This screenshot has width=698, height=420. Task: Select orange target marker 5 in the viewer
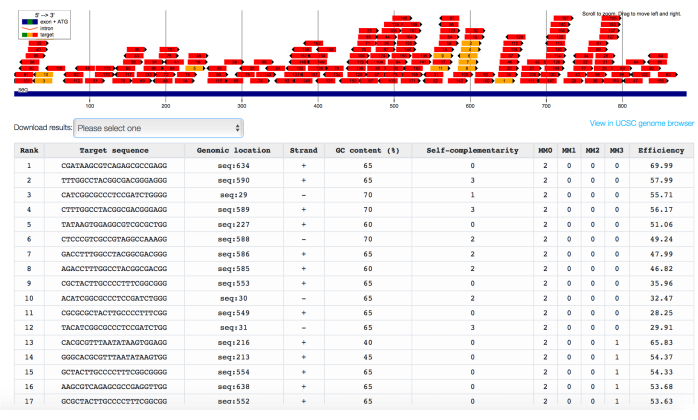[x=194, y=68]
